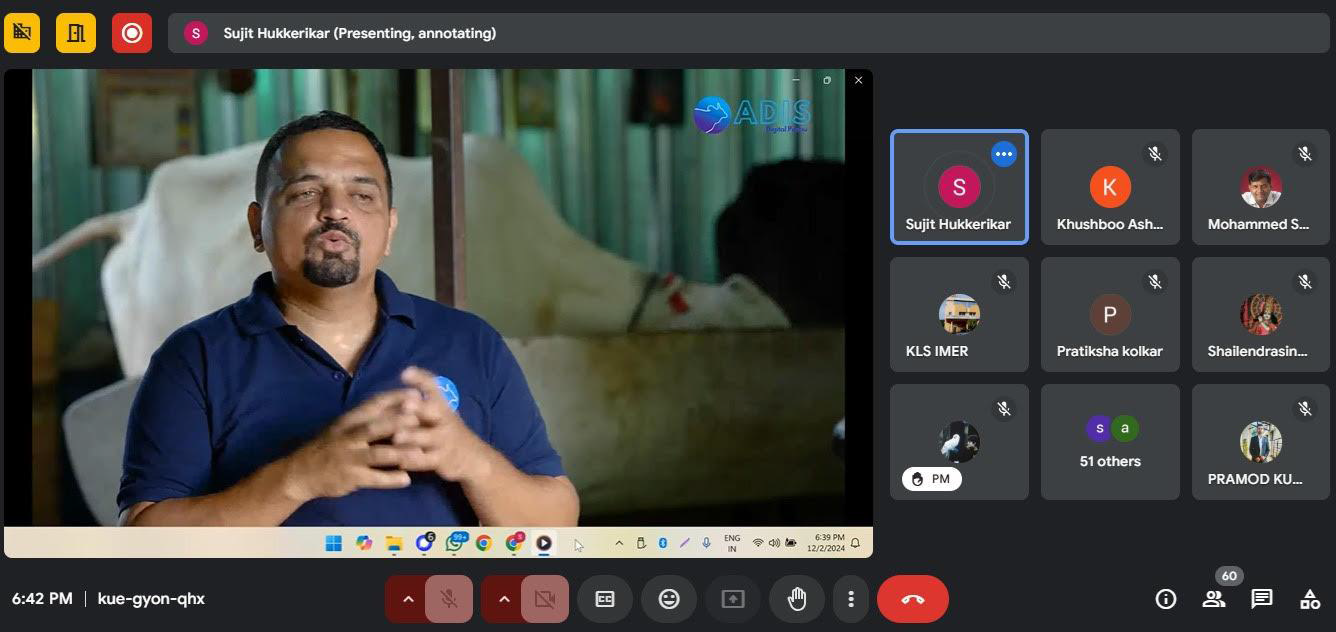
Task: Click the Windows Start button in shared taskbar
Action: 334,543
